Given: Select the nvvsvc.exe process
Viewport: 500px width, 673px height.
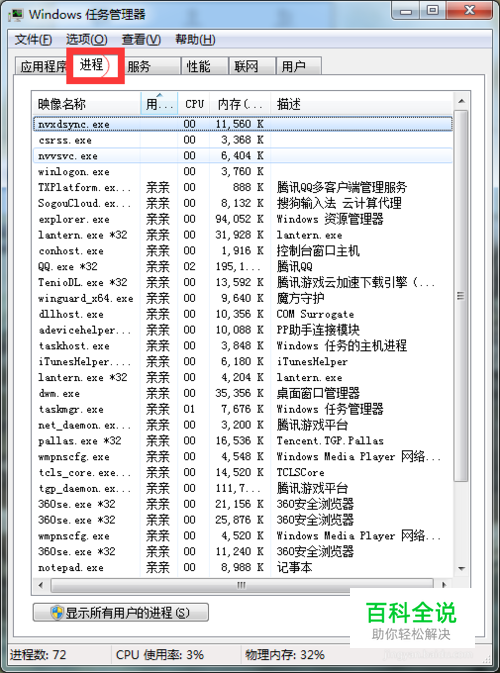Looking at the screenshot, I should [242, 155].
